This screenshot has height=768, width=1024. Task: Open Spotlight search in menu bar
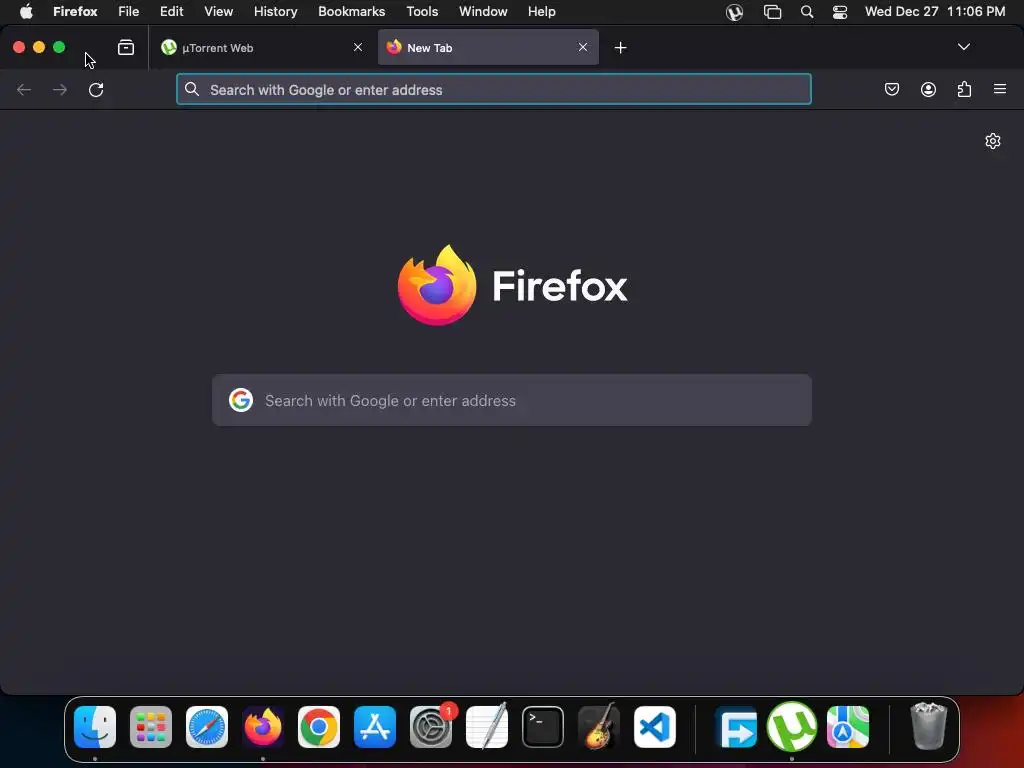[x=807, y=12]
